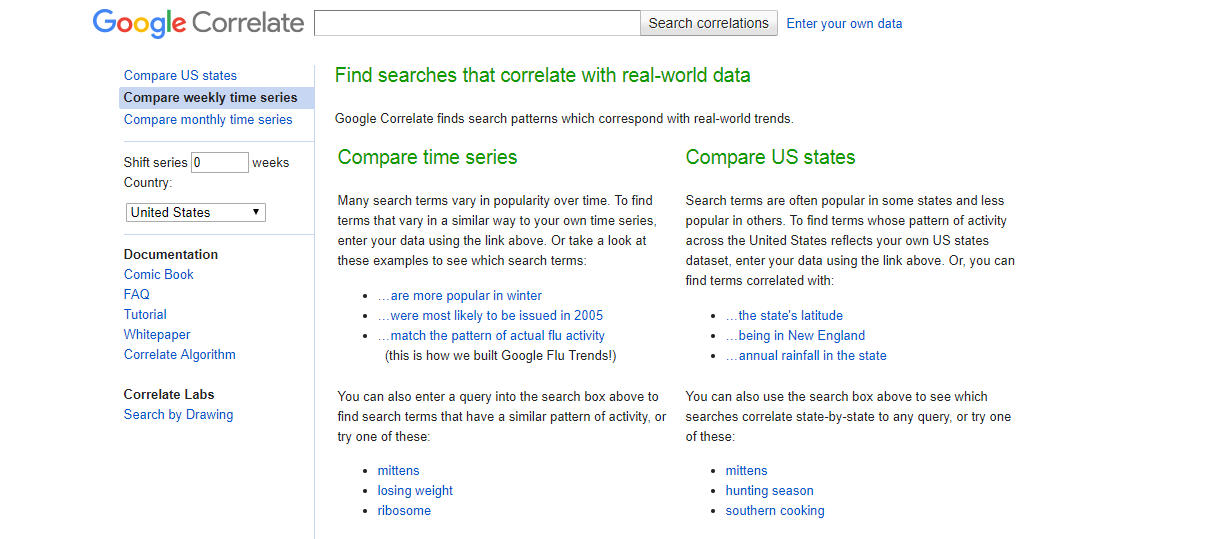Open the FAQ link

pyautogui.click(x=137, y=295)
